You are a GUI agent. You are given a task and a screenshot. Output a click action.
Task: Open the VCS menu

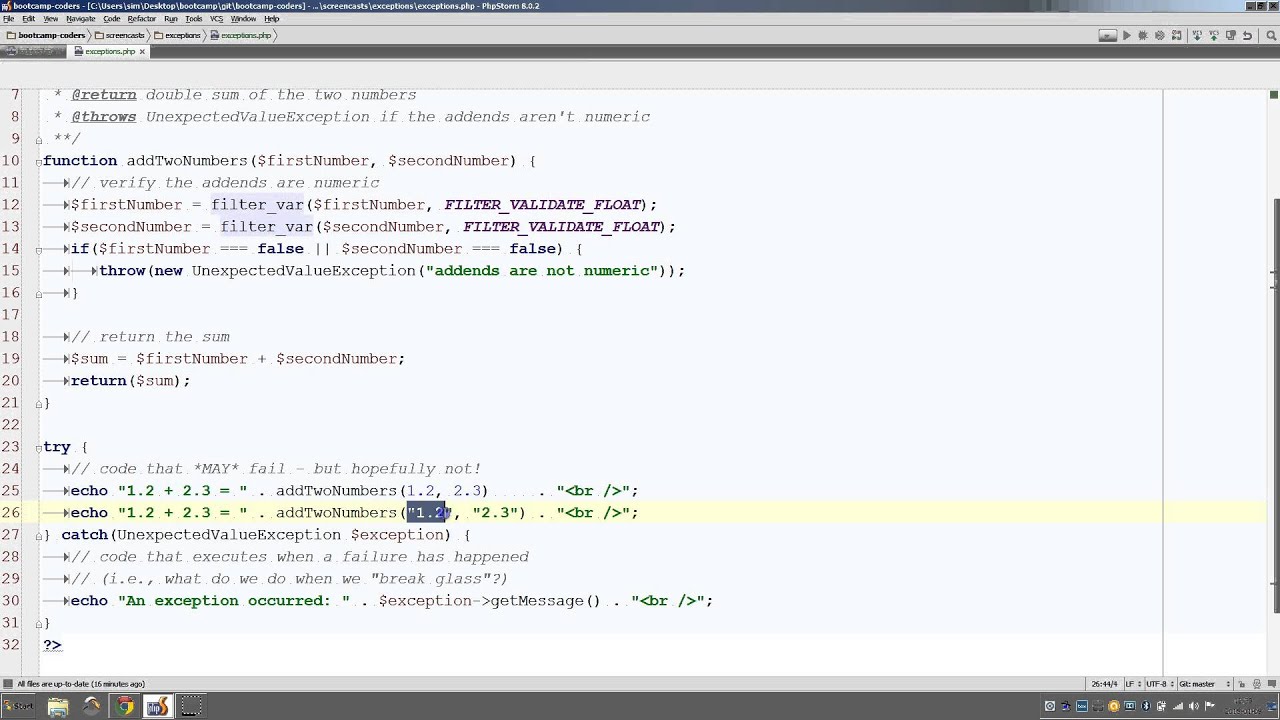click(x=216, y=19)
